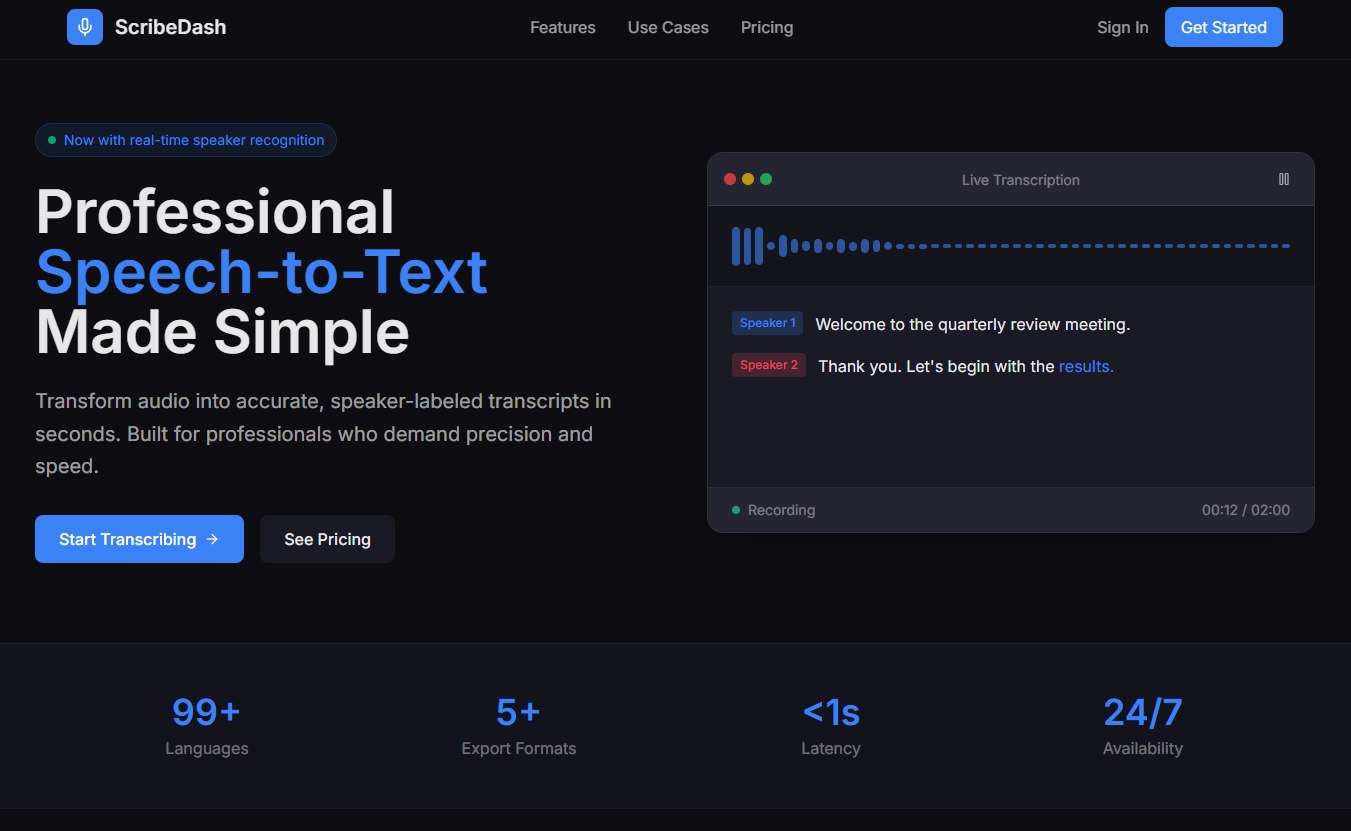Click the green window dot in Live Transcription
Viewport: 1351px width, 831px height.
point(766,179)
